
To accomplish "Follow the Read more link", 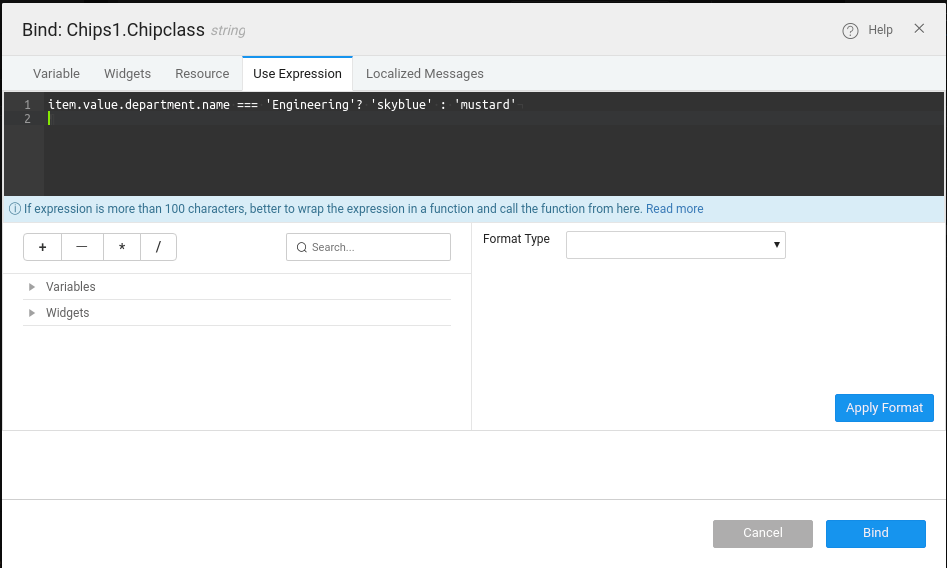I will pyautogui.click(x=674, y=209).
